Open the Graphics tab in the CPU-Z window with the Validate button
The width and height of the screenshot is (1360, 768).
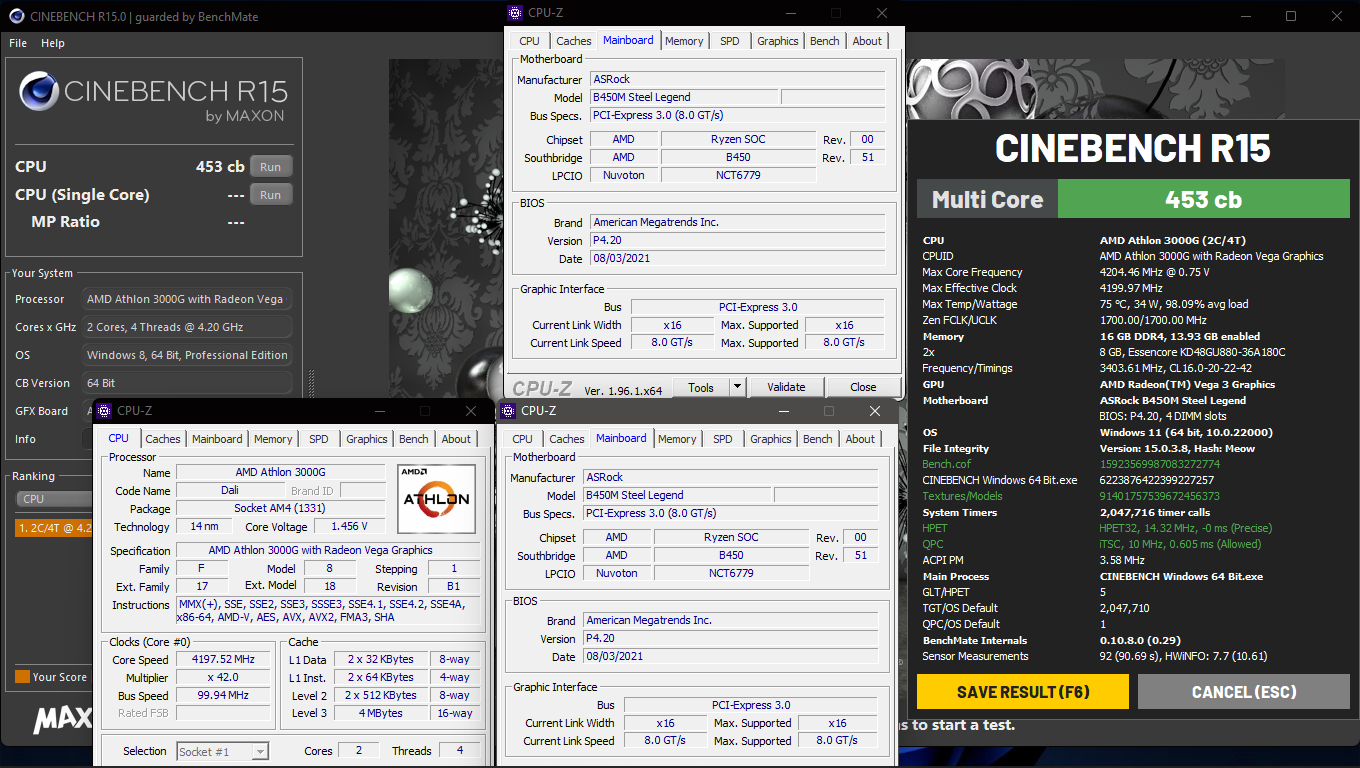(778, 41)
